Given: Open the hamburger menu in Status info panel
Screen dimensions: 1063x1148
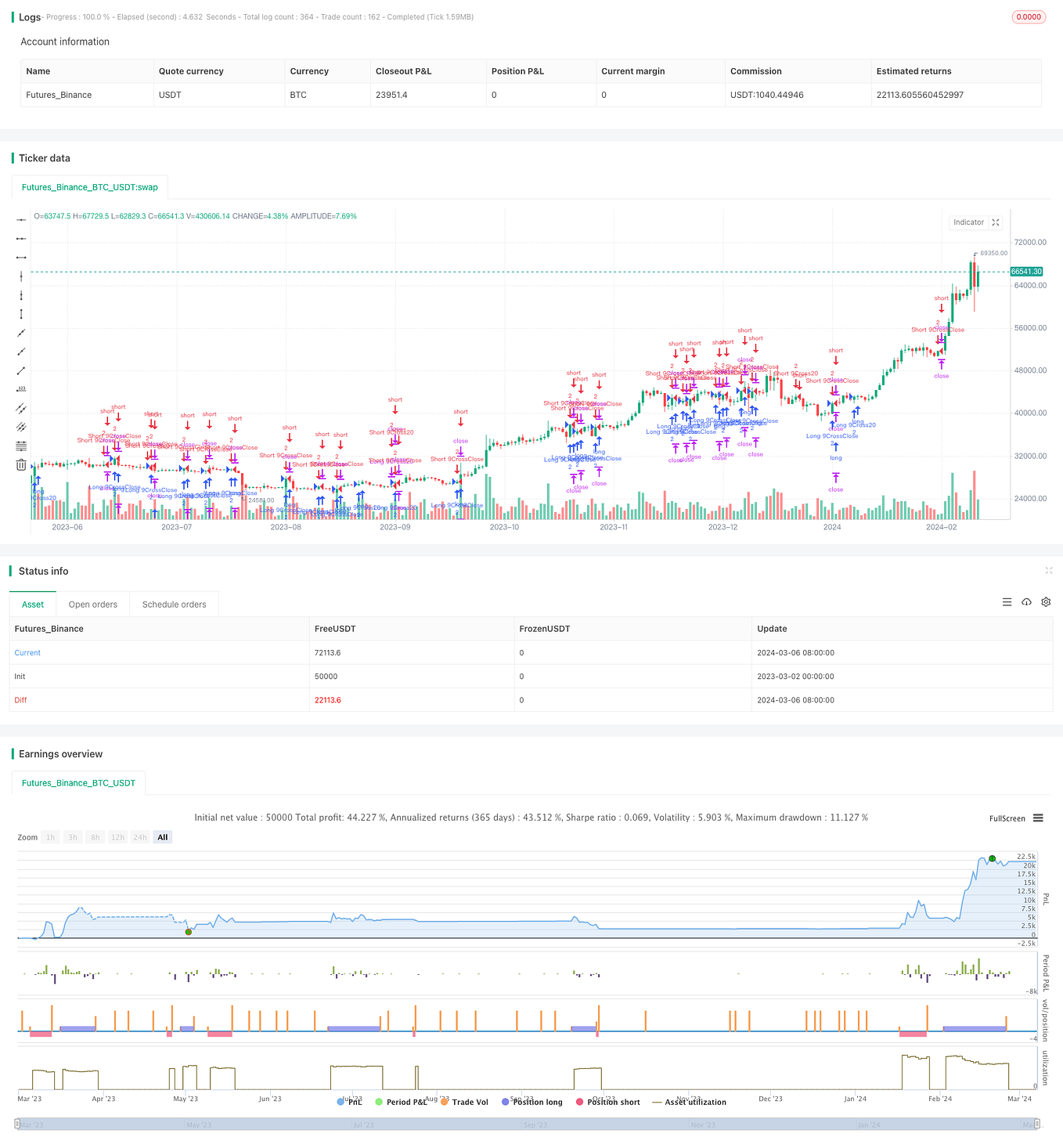Looking at the screenshot, I should click(x=1007, y=602).
